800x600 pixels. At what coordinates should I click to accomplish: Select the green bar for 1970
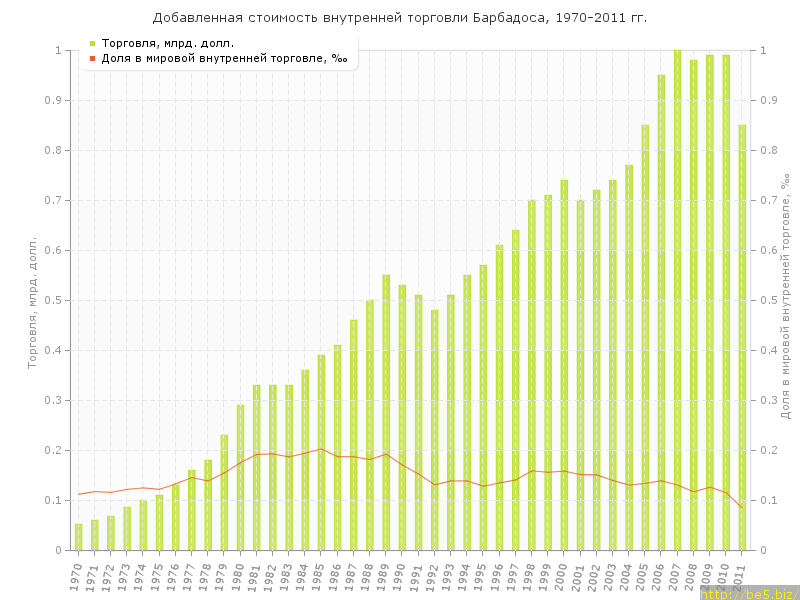(x=79, y=537)
